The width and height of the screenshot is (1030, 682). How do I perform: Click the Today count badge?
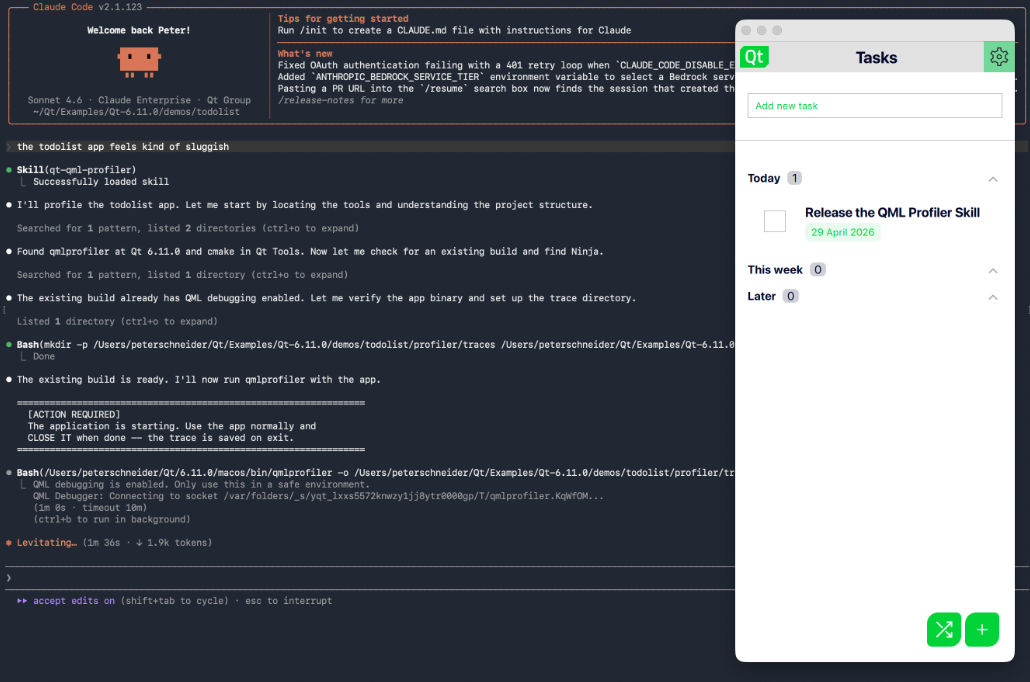coord(794,178)
